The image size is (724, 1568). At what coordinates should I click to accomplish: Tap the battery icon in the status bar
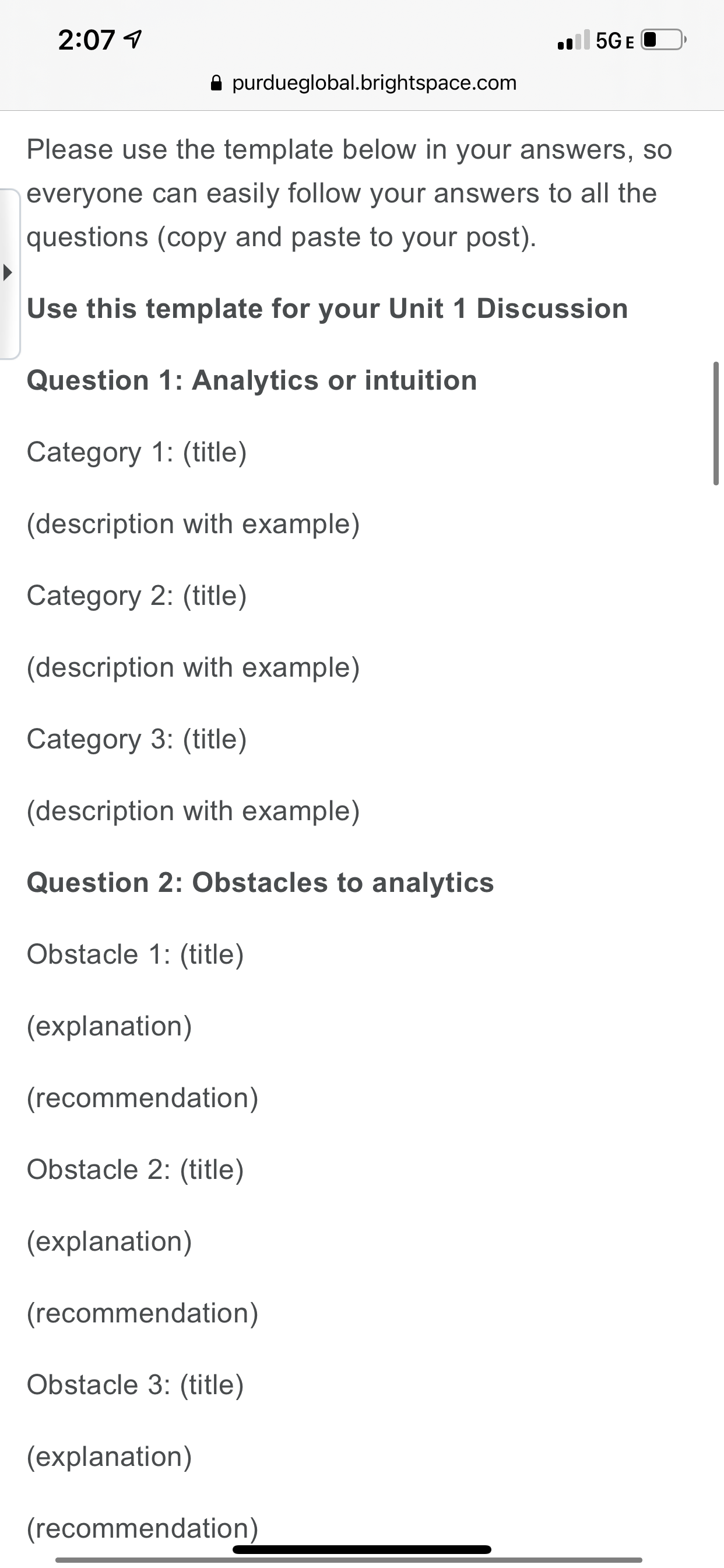pos(663,40)
